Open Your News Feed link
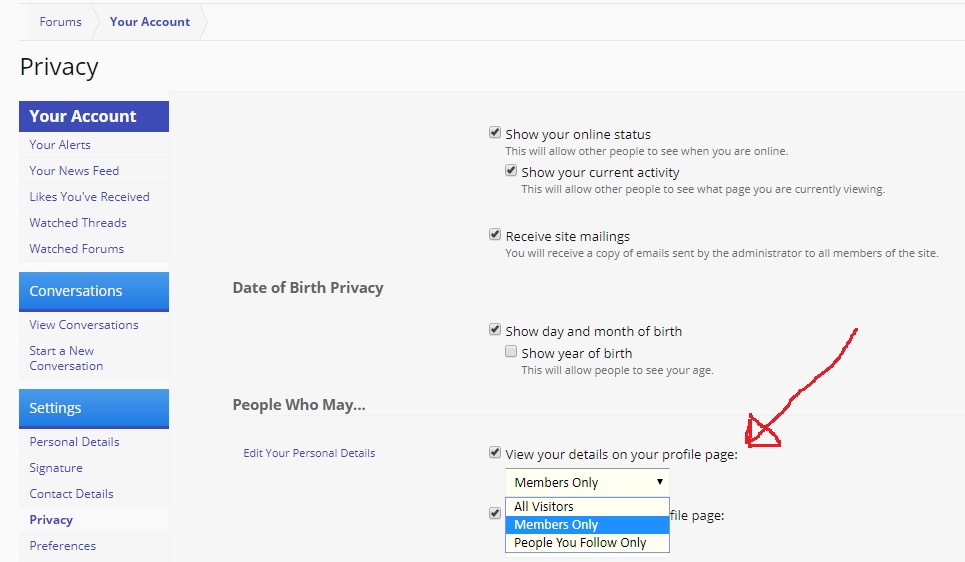 [74, 171]
